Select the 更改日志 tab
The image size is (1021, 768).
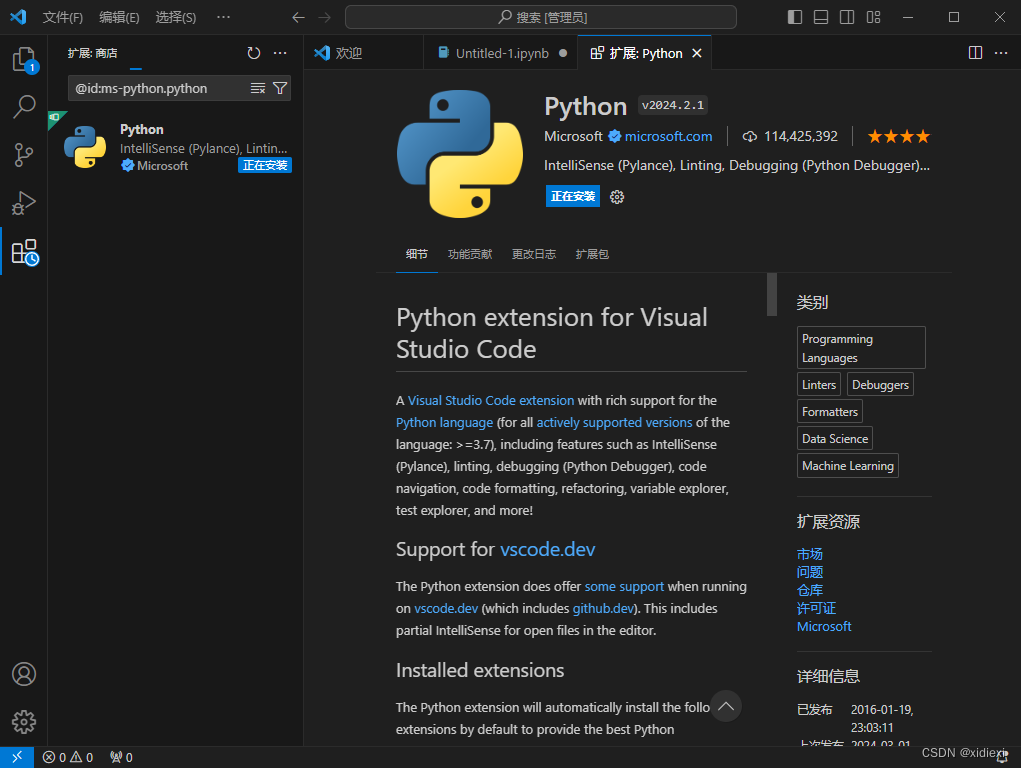(x=534, y=254)
